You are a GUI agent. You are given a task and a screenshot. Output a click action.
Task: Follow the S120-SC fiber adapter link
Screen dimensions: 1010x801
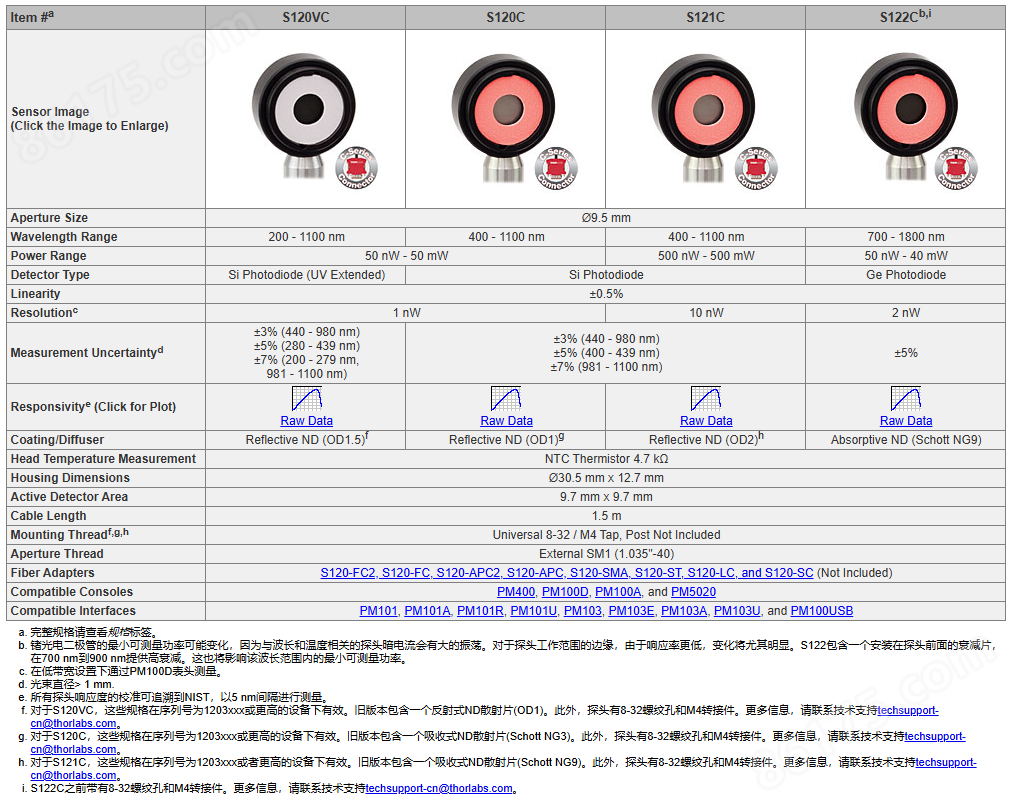pos(788,573)
